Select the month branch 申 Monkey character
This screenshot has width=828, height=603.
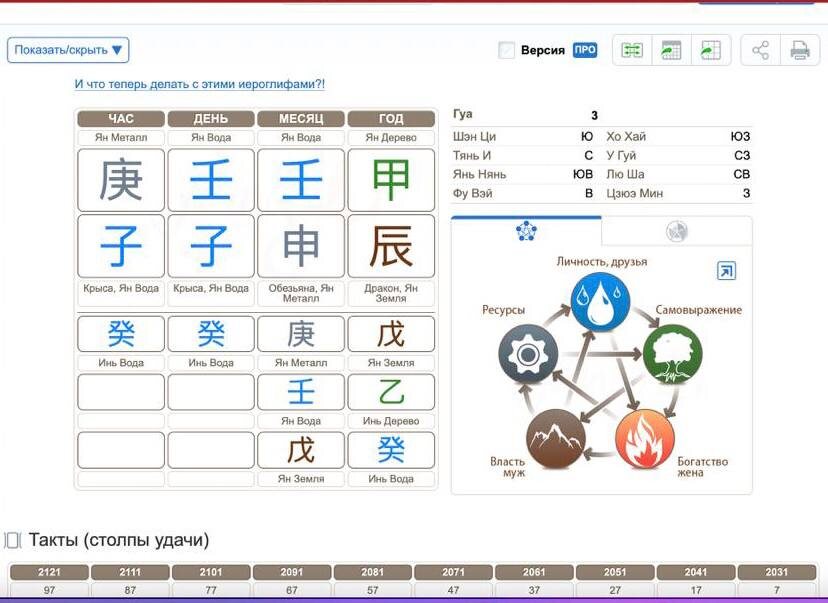pyautogui.click(x=301, y=246)
